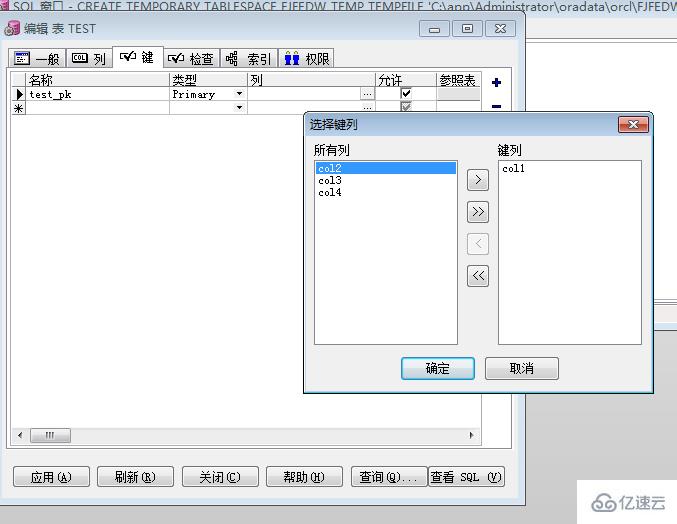Select the test_pk row indicator arrow
This screenshot has width=677, height=524.
(19, 94)
